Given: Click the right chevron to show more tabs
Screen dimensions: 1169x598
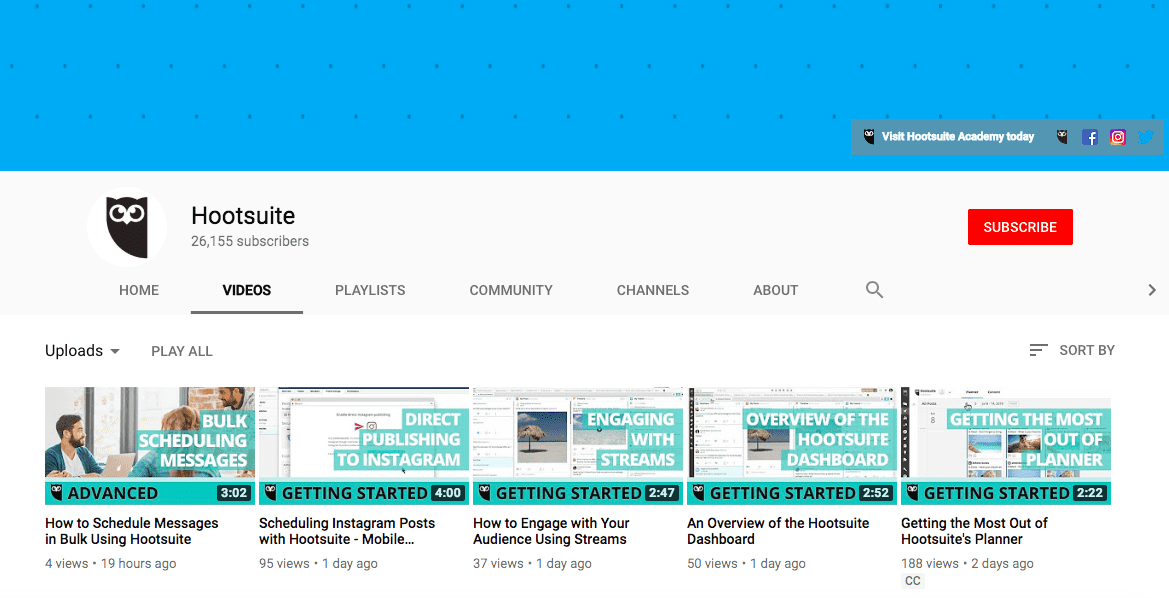Looking at the screenshot, I should [x=1152, y=290].
